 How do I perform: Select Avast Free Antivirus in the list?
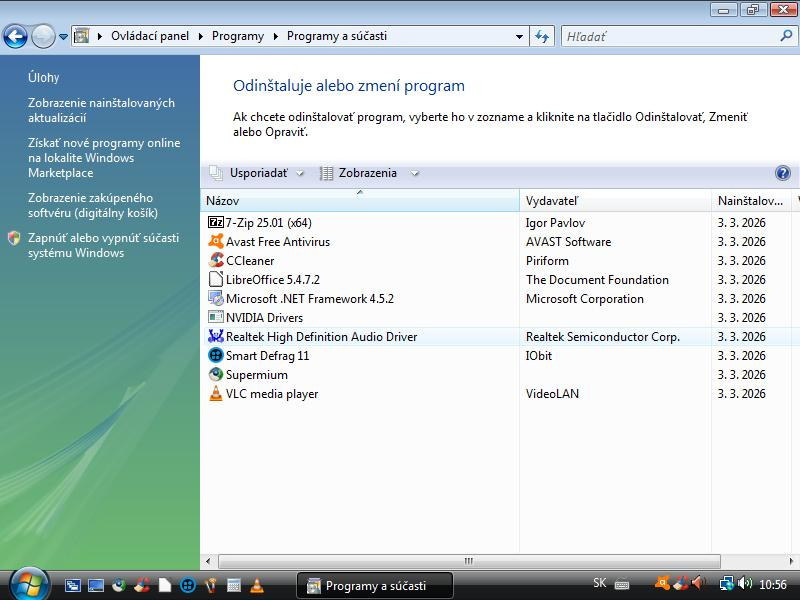point(277,242)
